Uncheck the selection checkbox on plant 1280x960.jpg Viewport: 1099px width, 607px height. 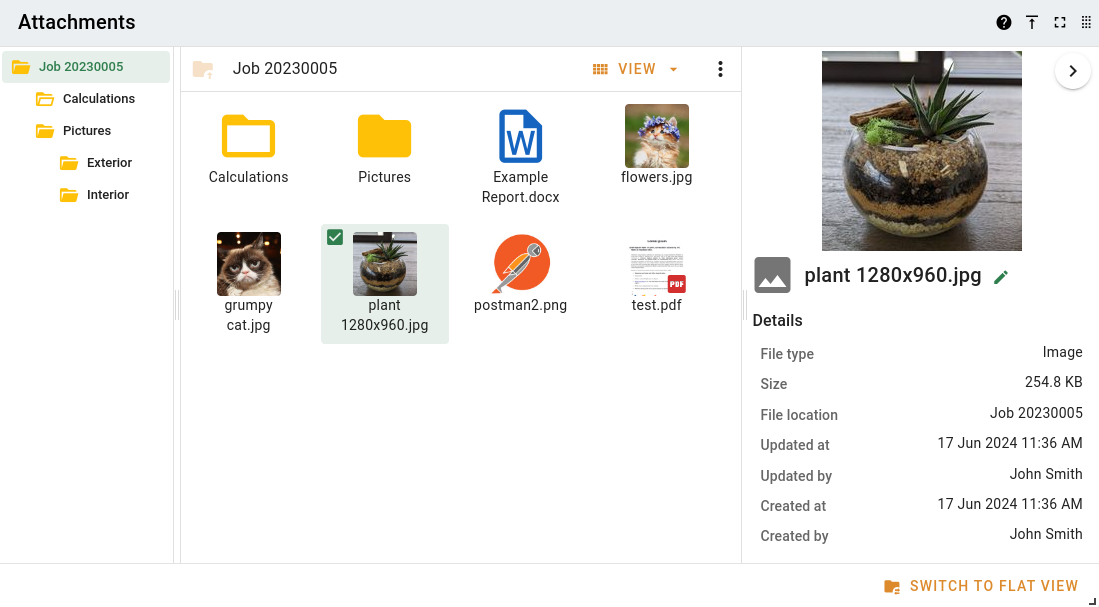pyautogui.click(x=334, y=237)
